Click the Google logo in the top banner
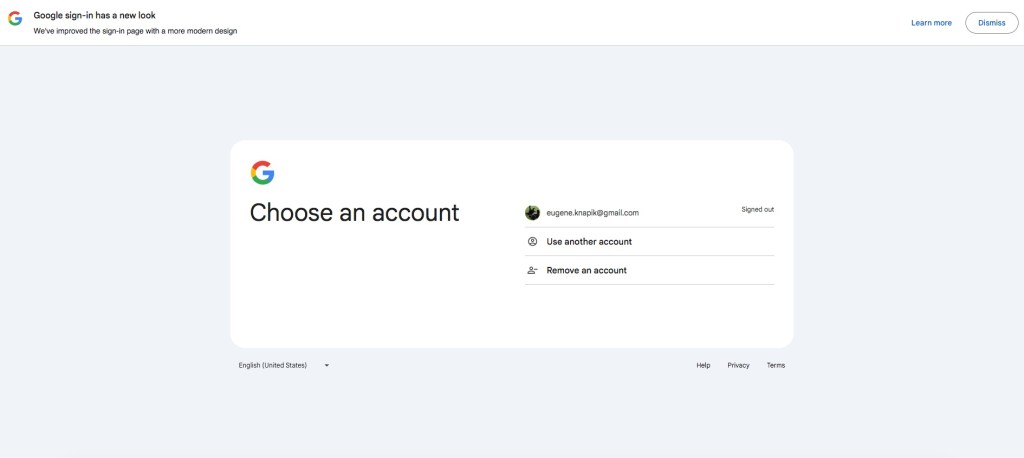Image resolution: width=1024 pixels, height=458 pixels. tap(15, 19)
